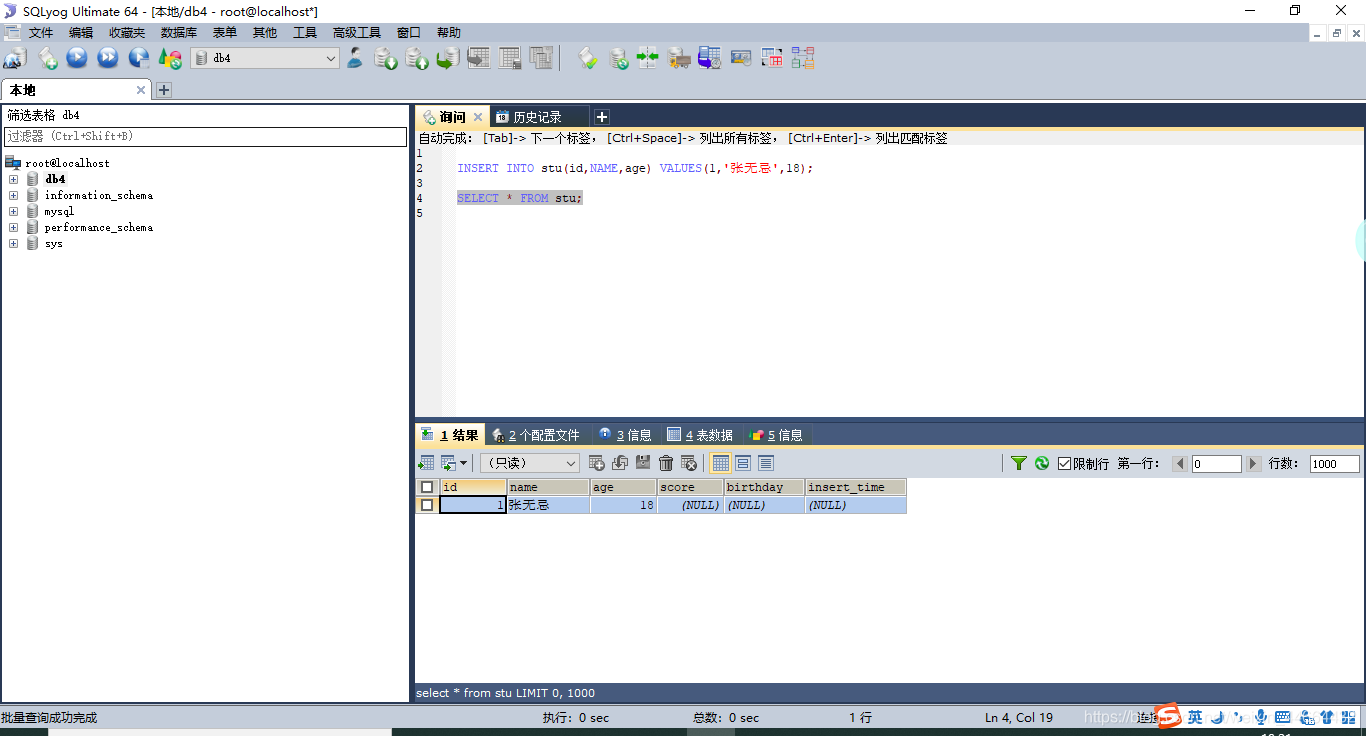Click the database icon with green return arrow
Screen dimensions: 1366x736
pos(448,58)
